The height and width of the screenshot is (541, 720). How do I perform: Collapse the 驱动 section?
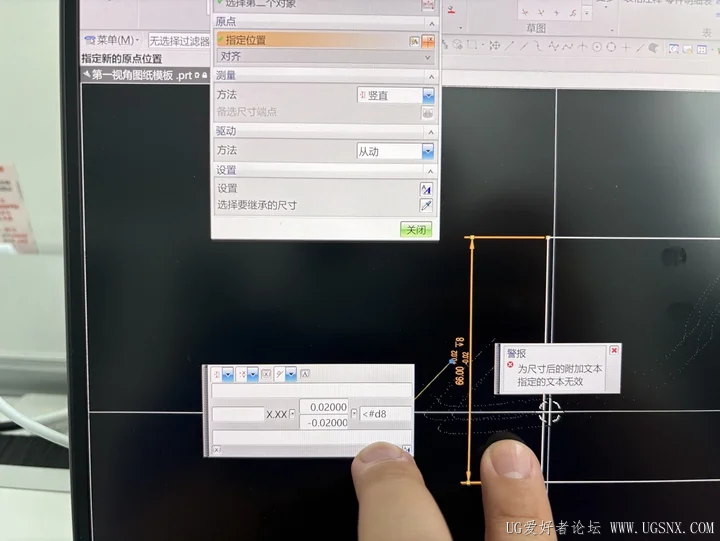(431, 132)
